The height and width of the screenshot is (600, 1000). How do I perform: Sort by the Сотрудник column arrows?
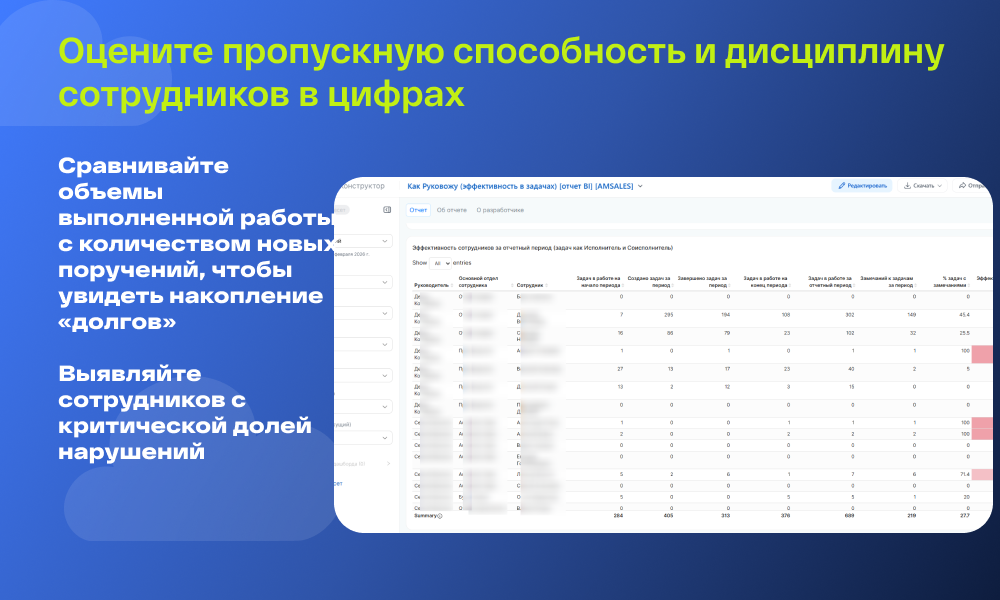pos(547,285)
